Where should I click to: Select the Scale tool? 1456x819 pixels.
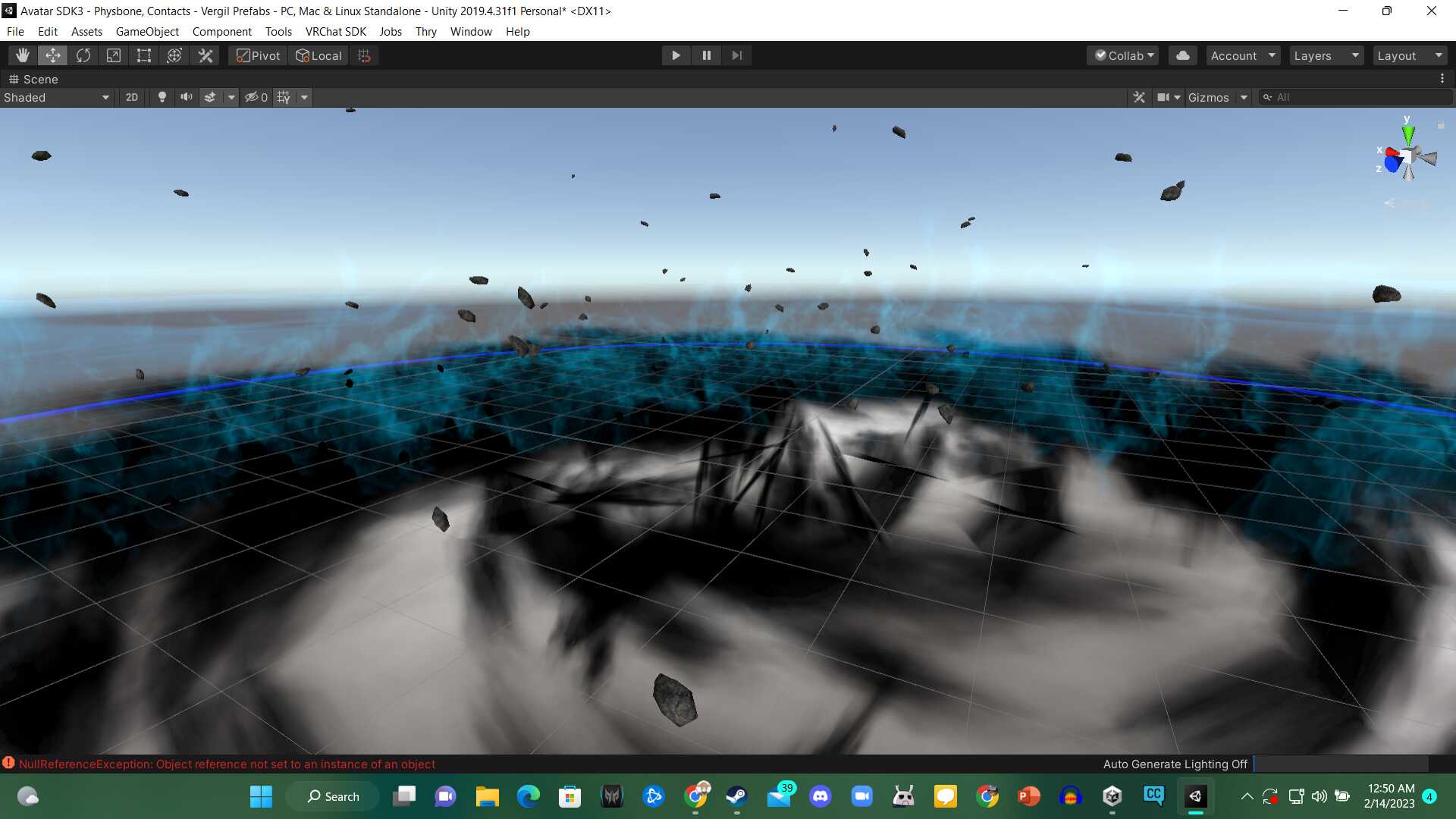coord(114,55)
